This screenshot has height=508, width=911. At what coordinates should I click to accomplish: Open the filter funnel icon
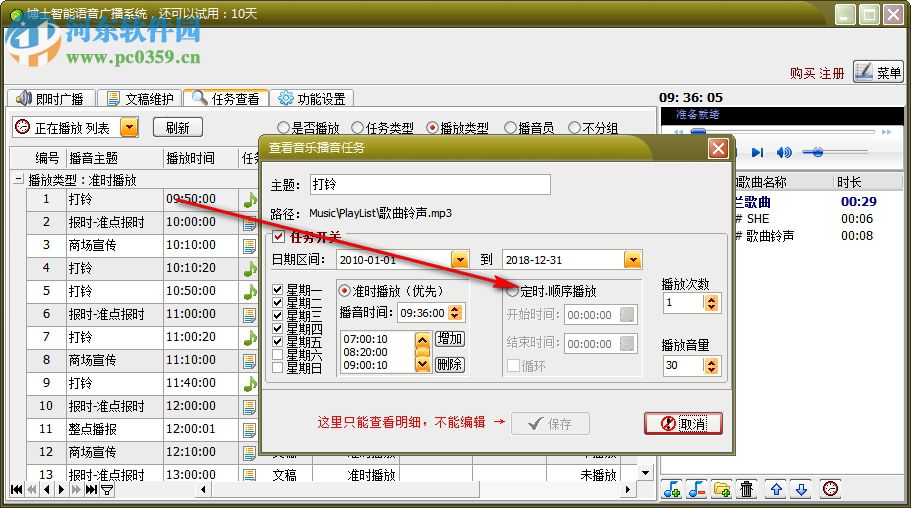(x=107, y=489)
